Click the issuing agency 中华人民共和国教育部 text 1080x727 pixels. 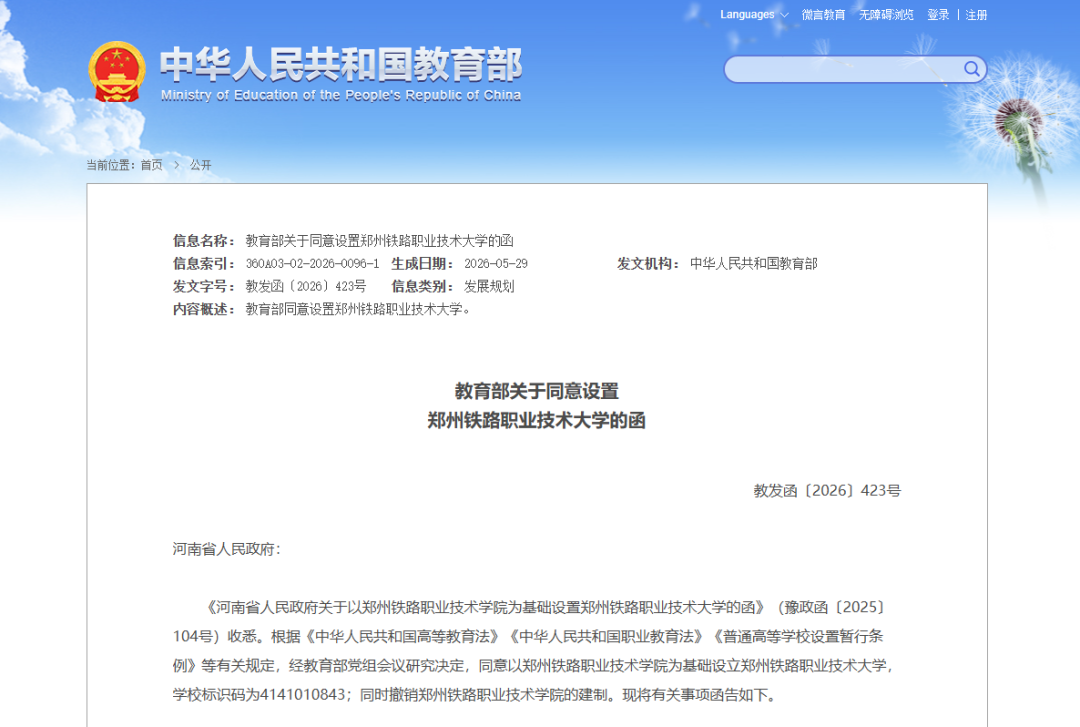pos(754,263)
